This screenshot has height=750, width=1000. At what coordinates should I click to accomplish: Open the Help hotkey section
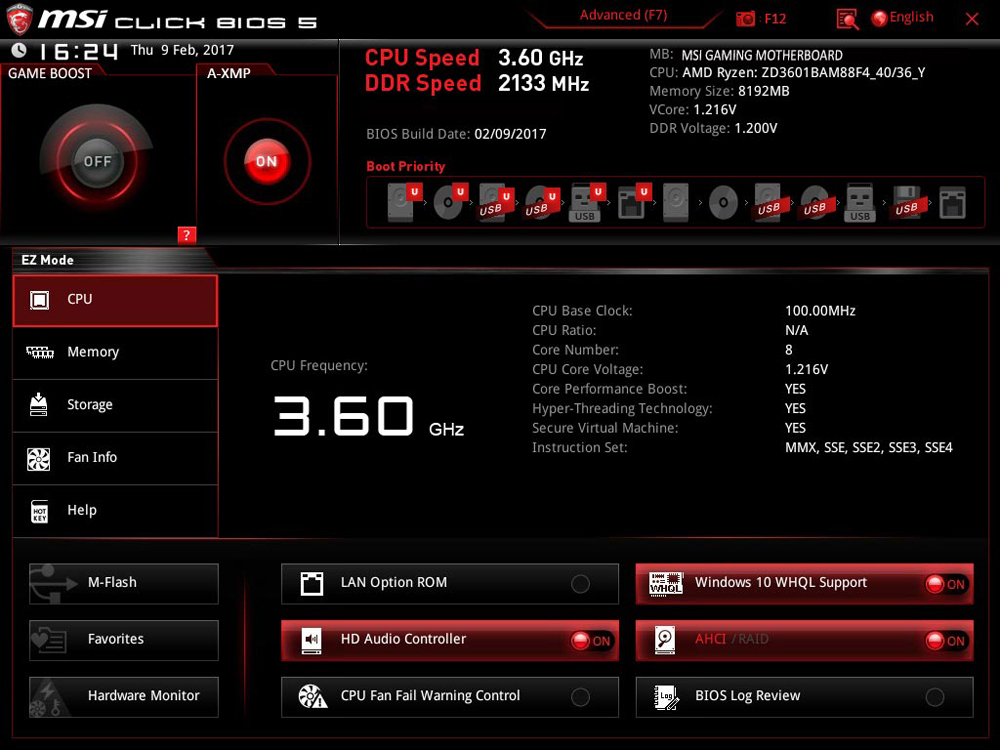(115, 511)
